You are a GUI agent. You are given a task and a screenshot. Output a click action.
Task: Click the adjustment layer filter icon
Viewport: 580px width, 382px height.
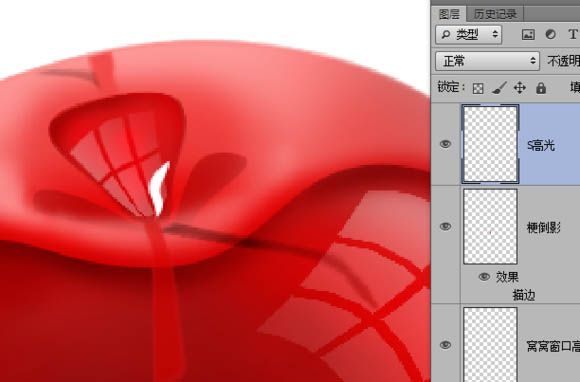pyautogui.click(x=550, y=34)
